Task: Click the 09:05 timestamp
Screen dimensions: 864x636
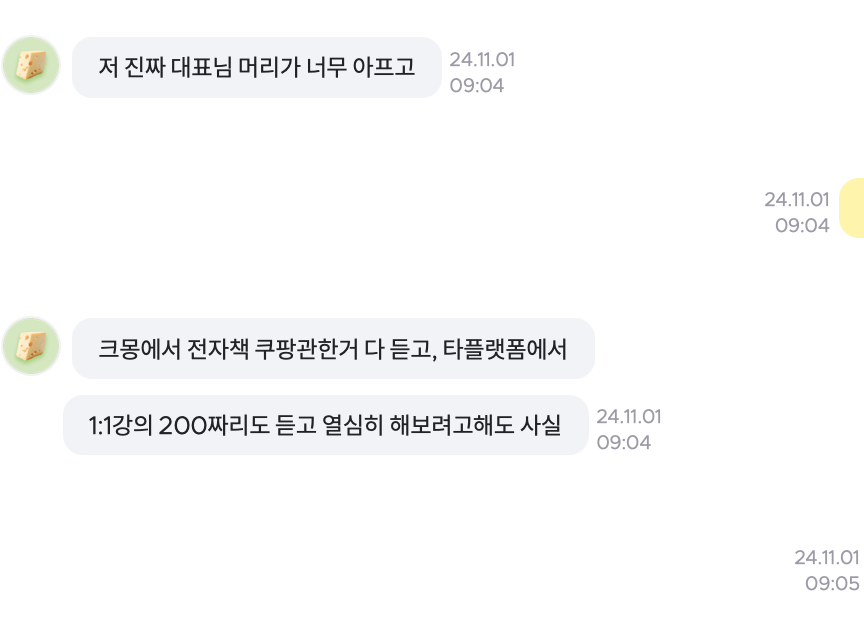Action: [832, 583]
